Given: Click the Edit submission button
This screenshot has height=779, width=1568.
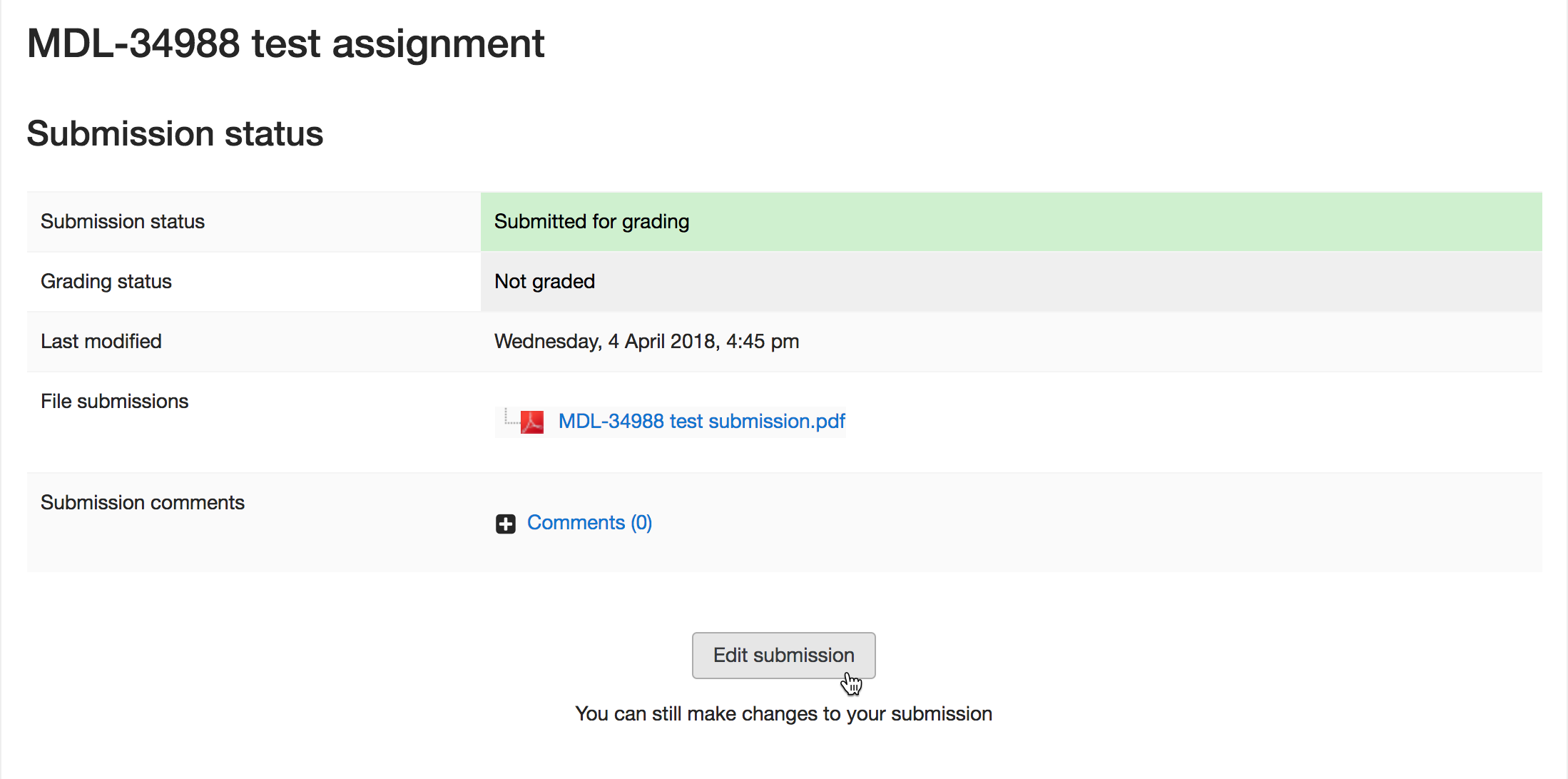Looking at the screenshot, I should [x=783, y=655].
